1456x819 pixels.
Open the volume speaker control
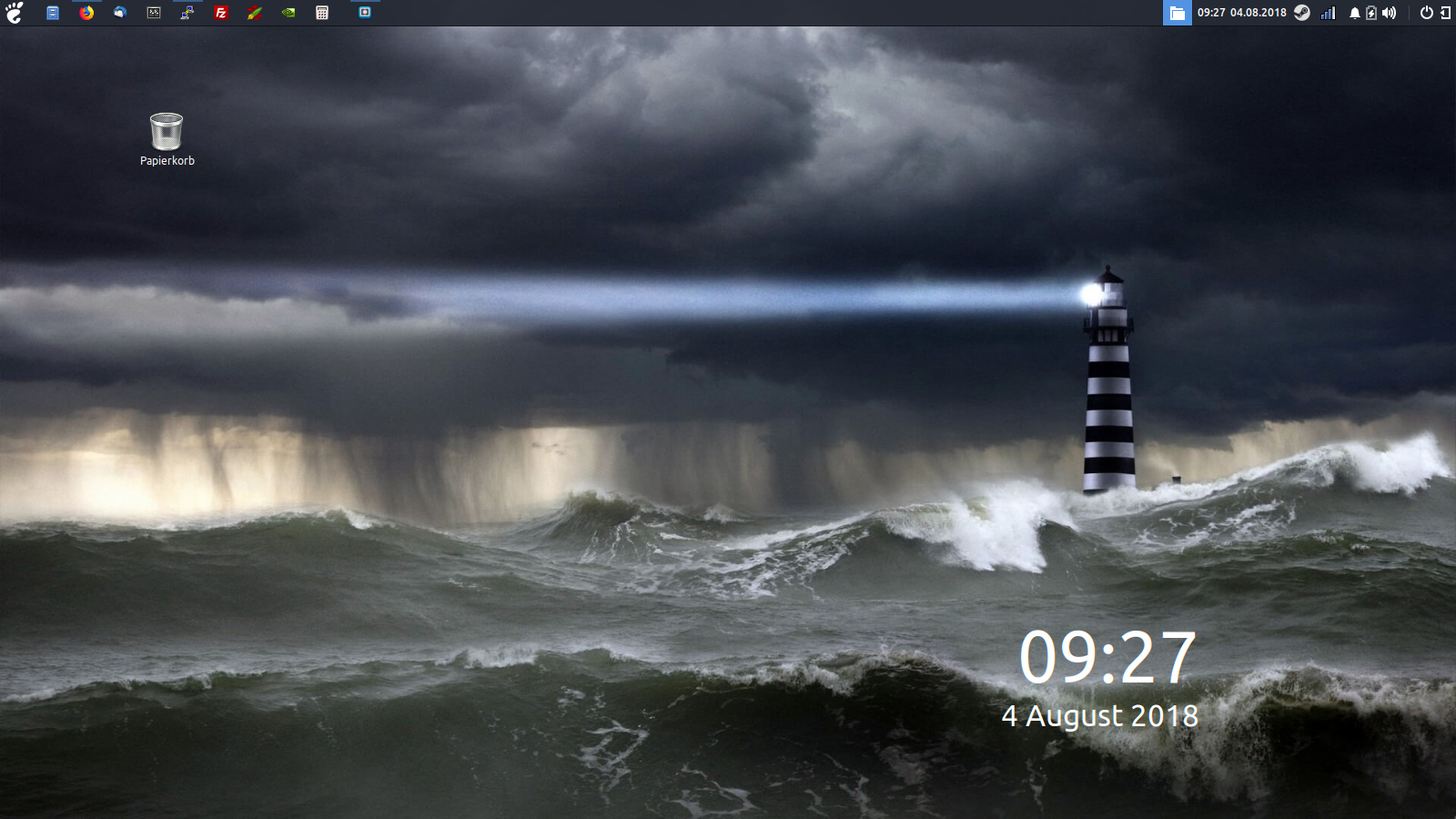pos(1389,13)
